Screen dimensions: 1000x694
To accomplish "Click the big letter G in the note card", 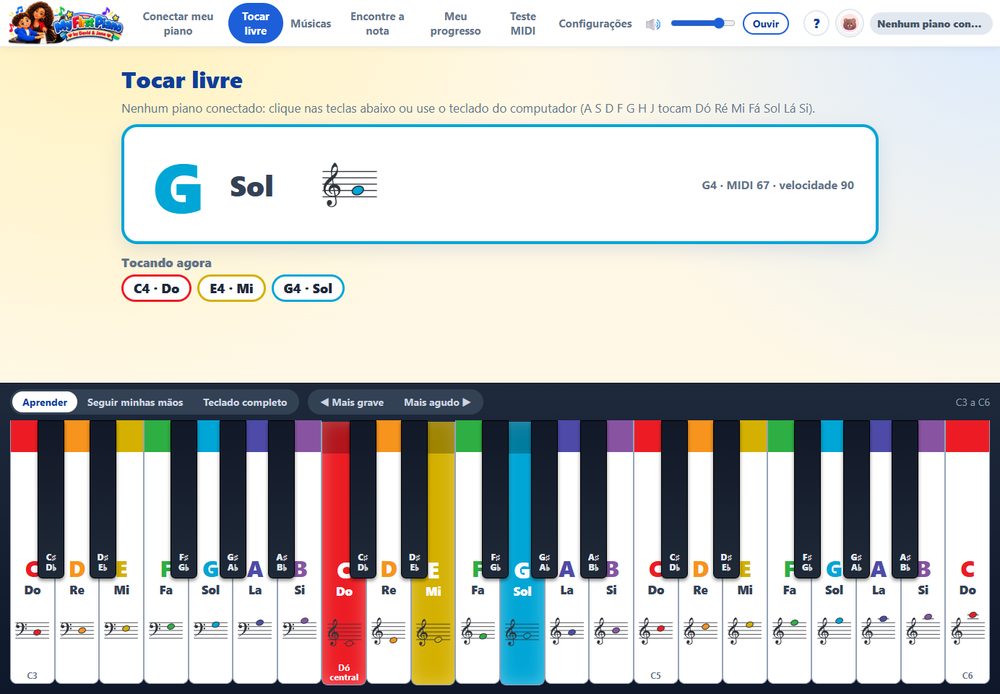I will [x=178, y=188].
